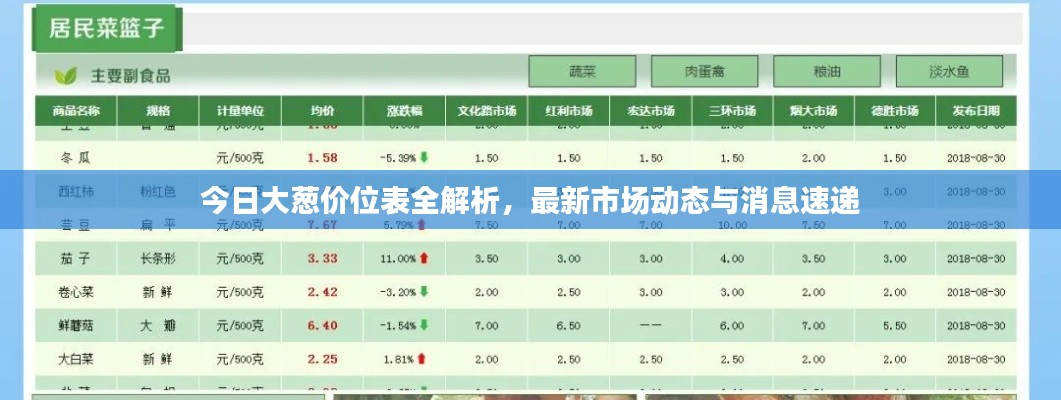The image size is (1061, 400).
Task: Click the 6.40 average price for 鲜蘑菇
Action: [x=322, y=326]
